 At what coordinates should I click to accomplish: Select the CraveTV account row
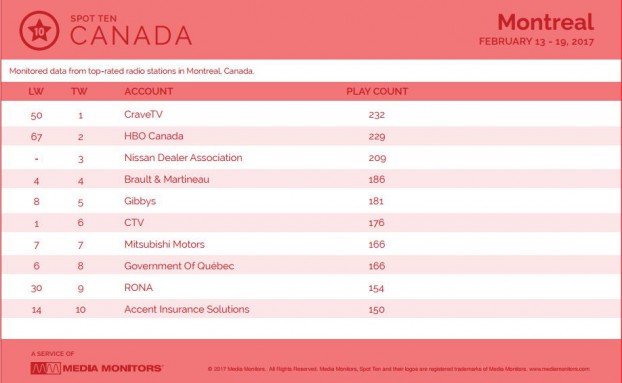click(311, 115)
